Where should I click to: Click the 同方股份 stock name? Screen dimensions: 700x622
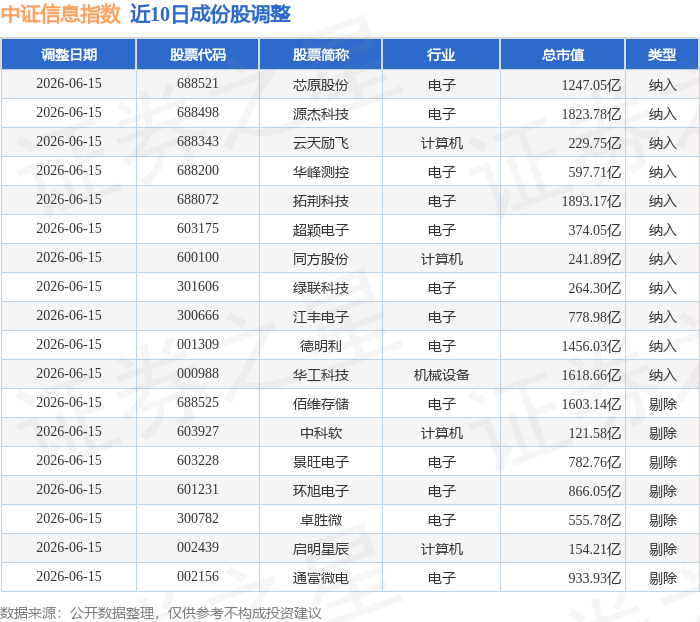click(x=321, y=259)
